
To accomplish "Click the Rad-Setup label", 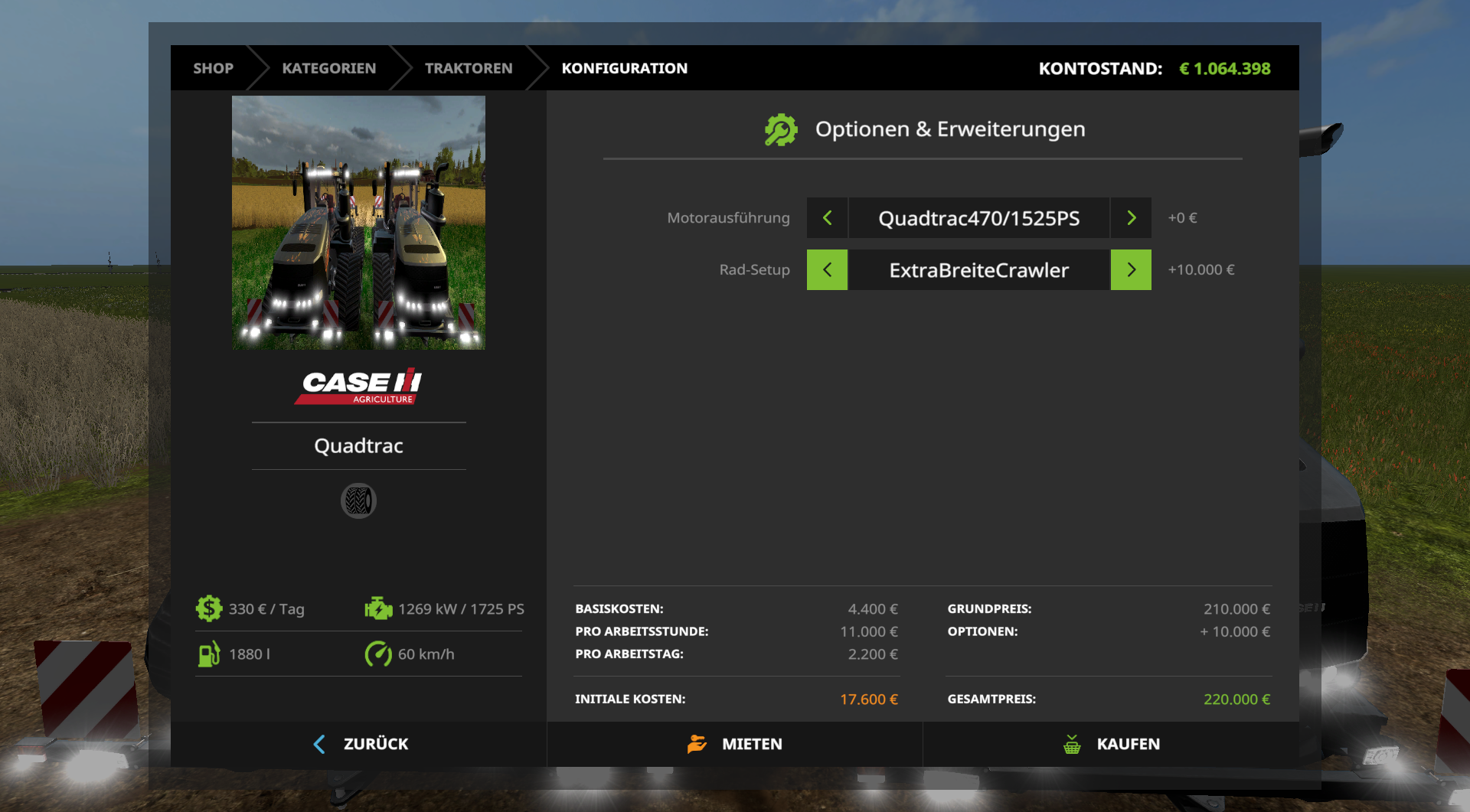I will pyautogui.click(x=754, y=269).
